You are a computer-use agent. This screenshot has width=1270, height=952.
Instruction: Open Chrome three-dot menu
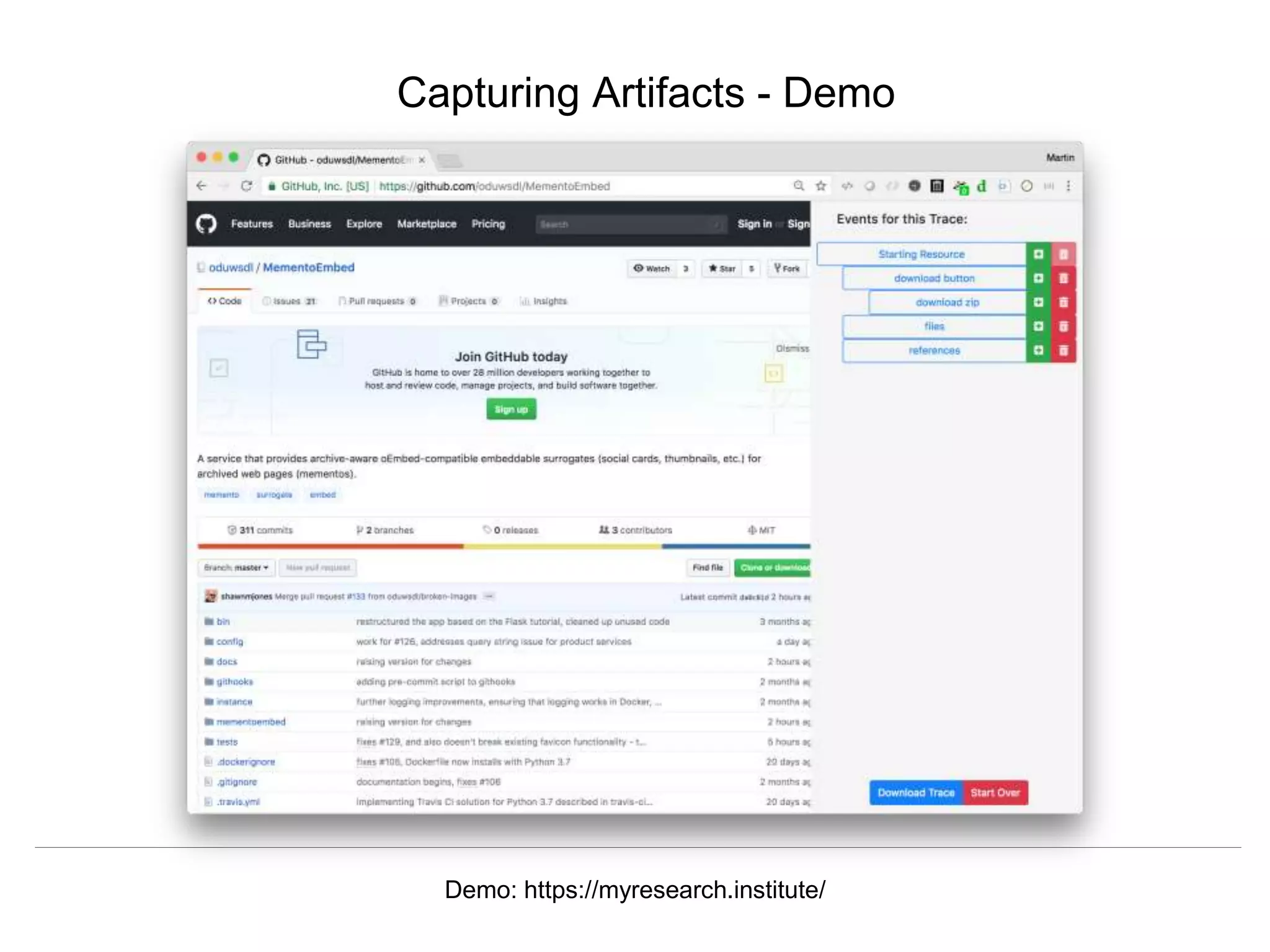1068,186
